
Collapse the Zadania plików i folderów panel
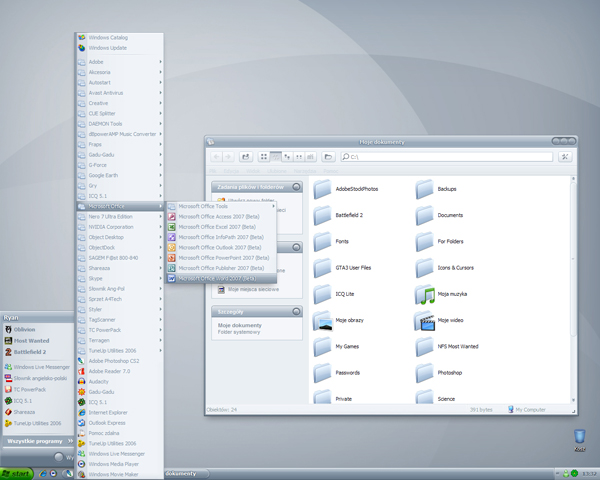[x=296, y=187]
